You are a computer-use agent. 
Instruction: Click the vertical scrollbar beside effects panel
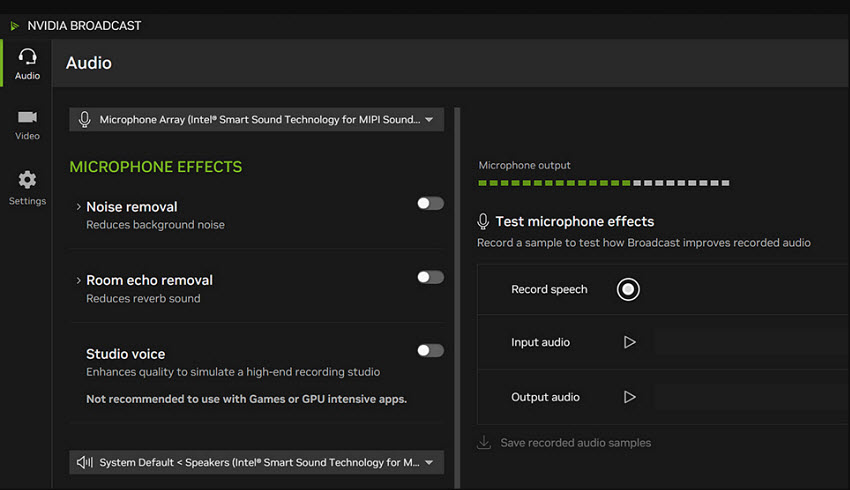coord(457,298)
